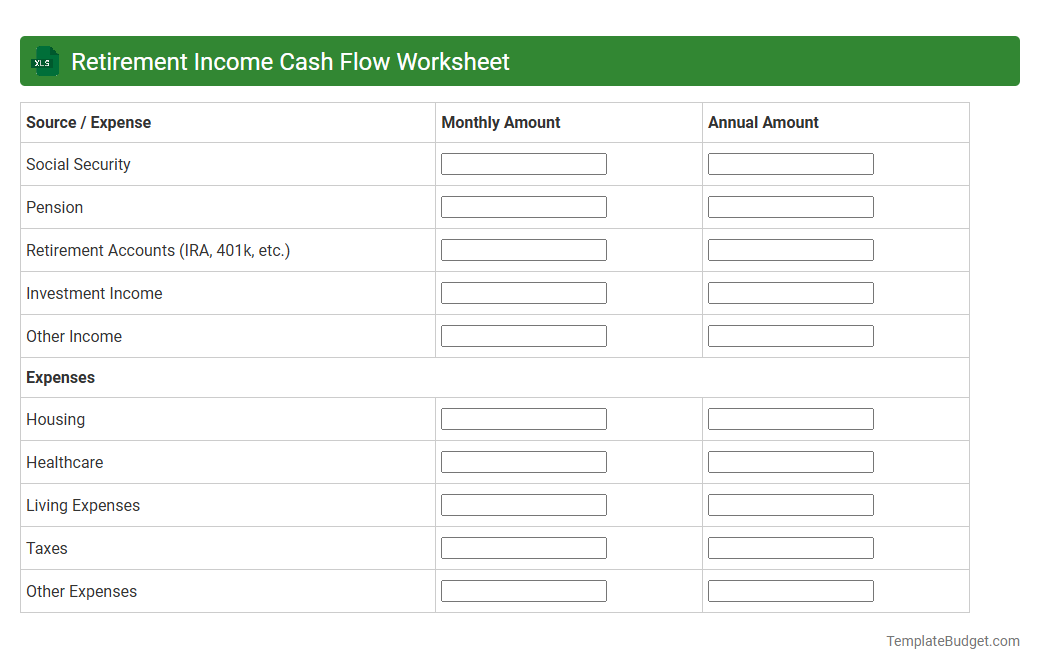Viewport: 1040px width, 670px height.
Task: Click the Social Security monthly amount field
Action: (523, 163)
